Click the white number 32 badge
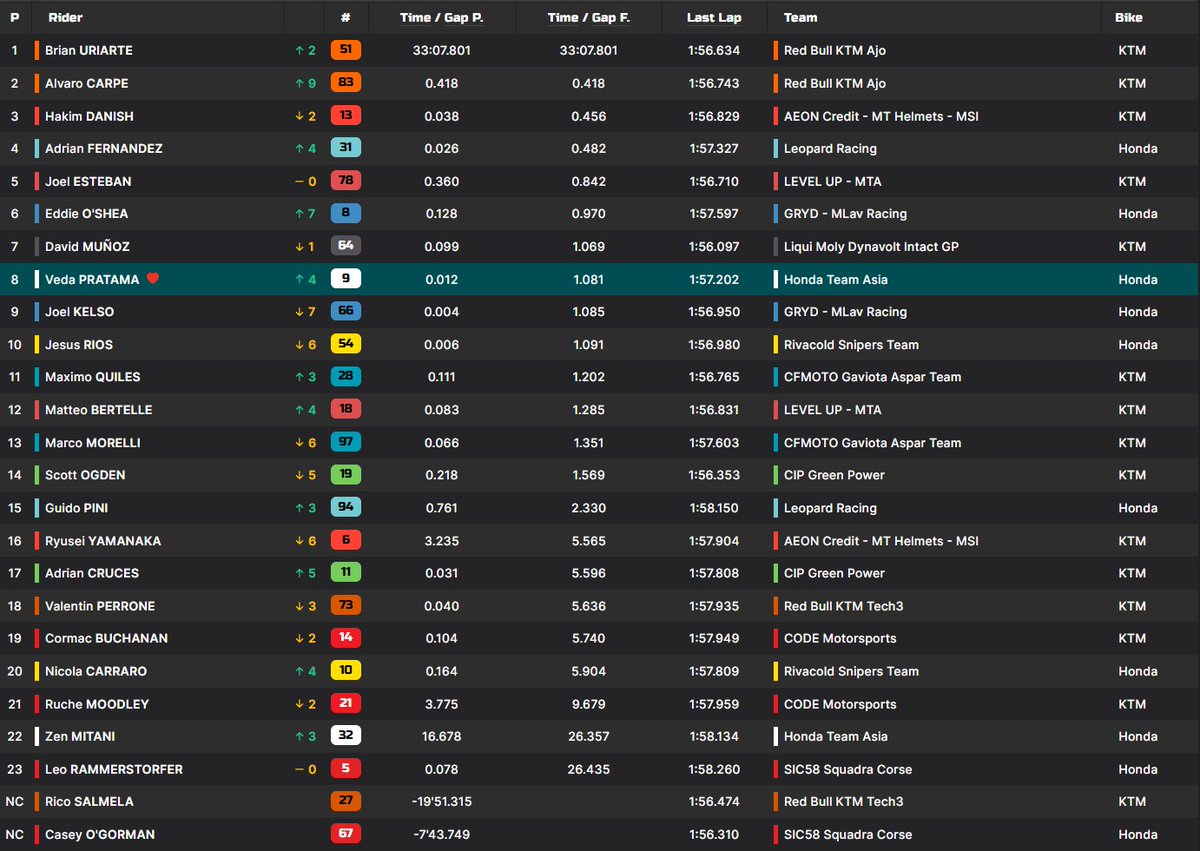Viewport: 1200px width, 851px height. [x=345, y=736]
